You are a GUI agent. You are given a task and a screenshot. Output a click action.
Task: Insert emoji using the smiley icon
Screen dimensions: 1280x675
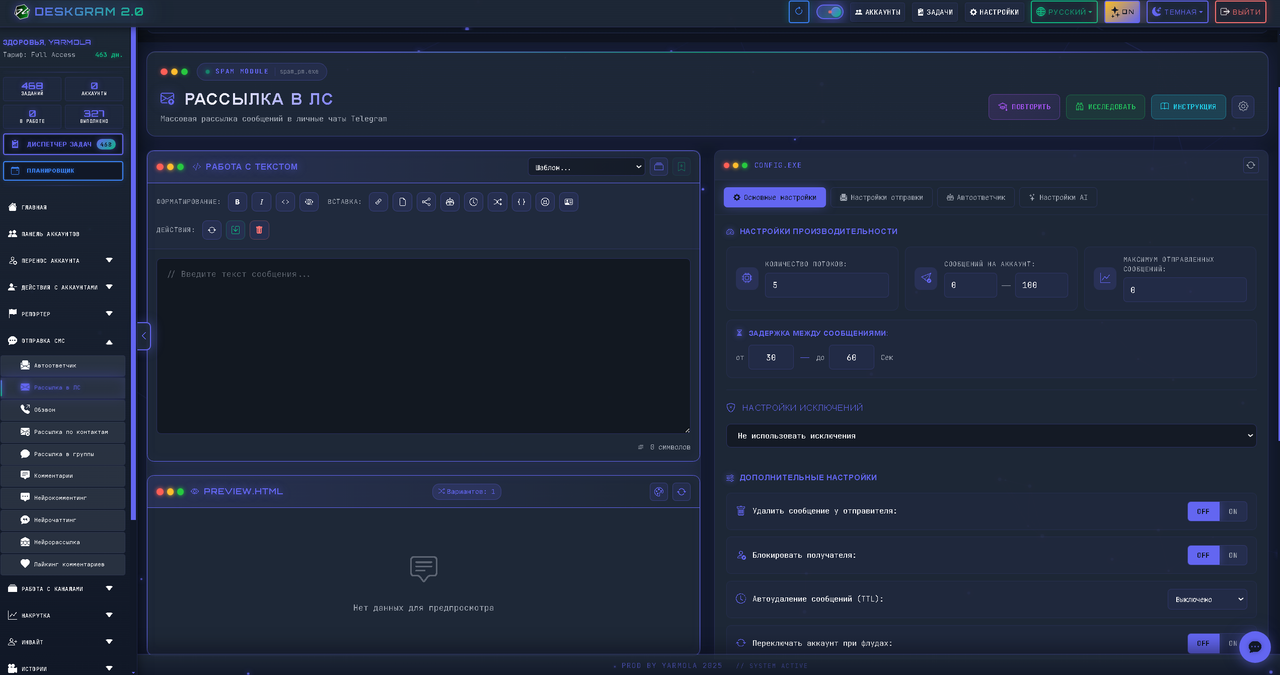coord(545,202)
